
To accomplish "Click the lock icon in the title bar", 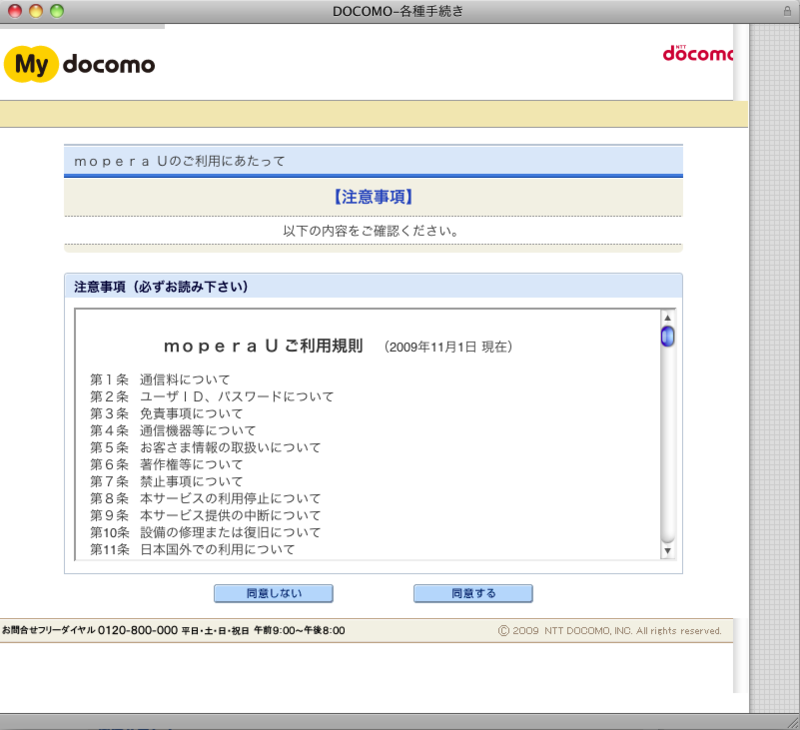I will coord(788,11).
